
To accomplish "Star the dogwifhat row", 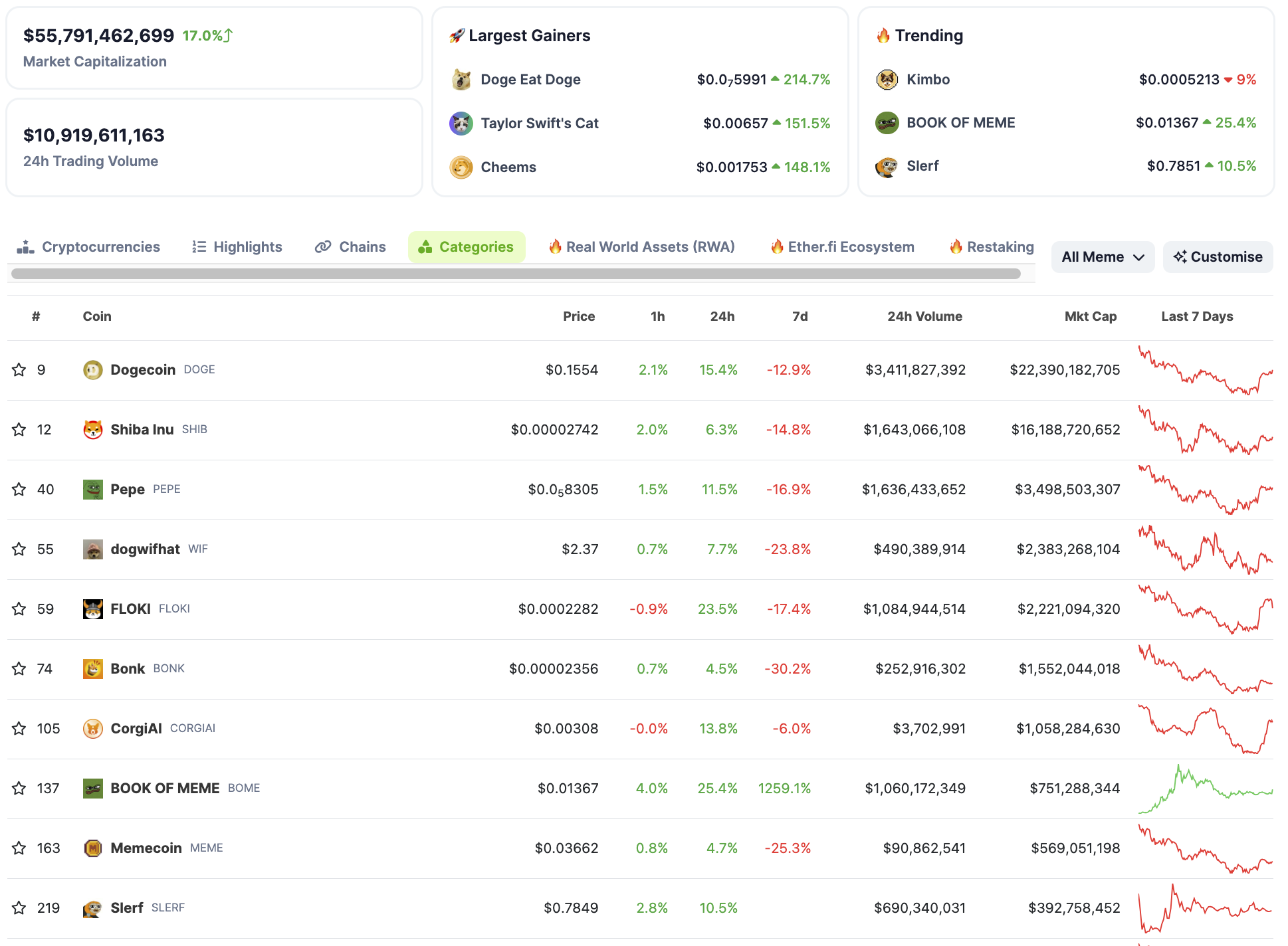I will pyautogui.click(x=19, y=549).
